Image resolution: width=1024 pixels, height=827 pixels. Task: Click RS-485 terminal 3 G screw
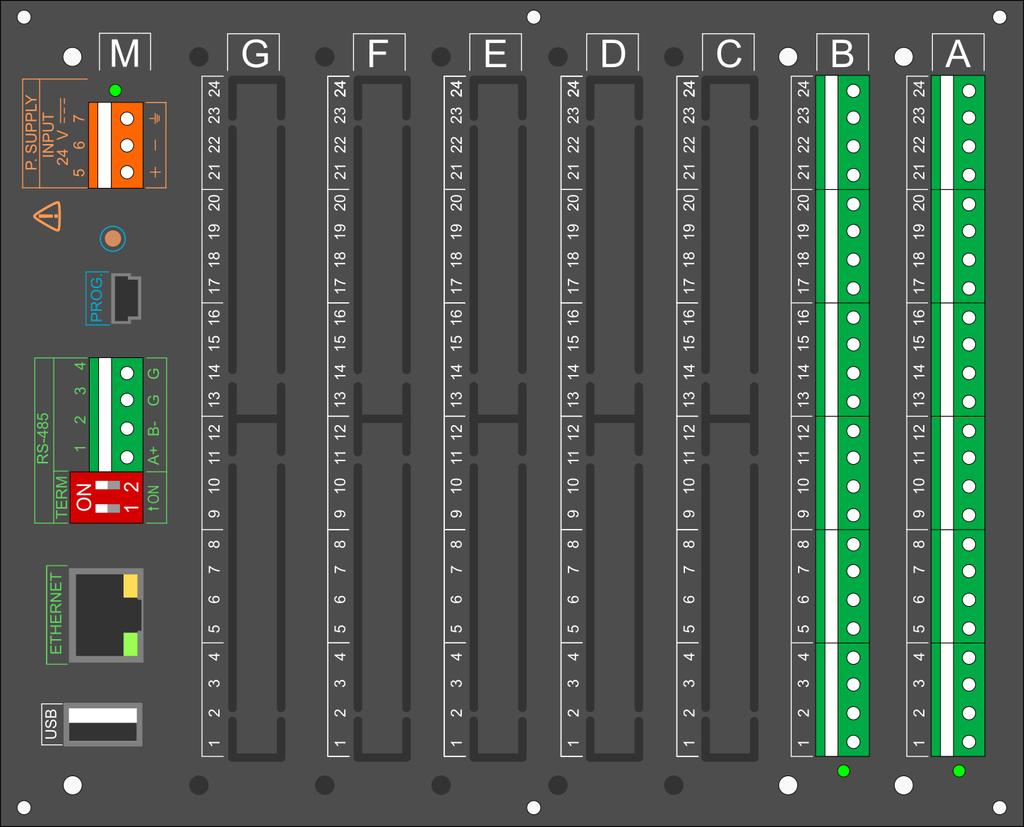click(x=127, y=400)
